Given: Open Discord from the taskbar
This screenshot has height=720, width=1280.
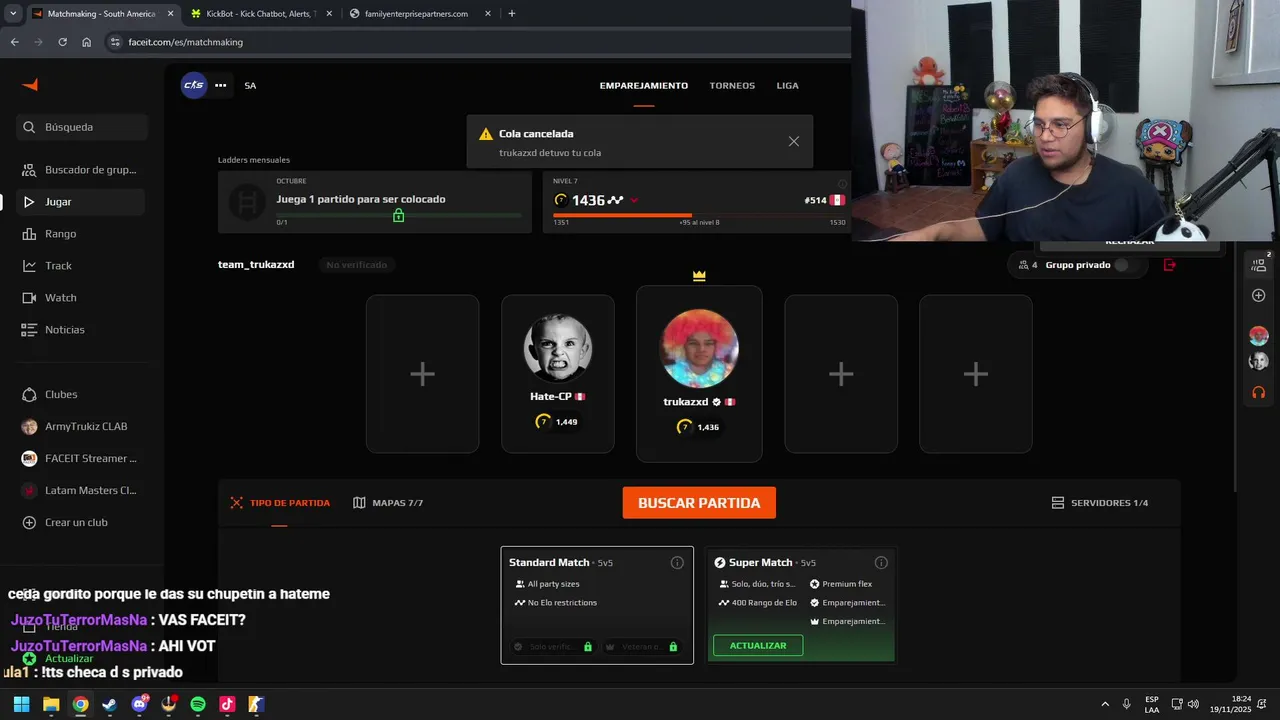Looking at the screenshot, I should tap(139, 704).
